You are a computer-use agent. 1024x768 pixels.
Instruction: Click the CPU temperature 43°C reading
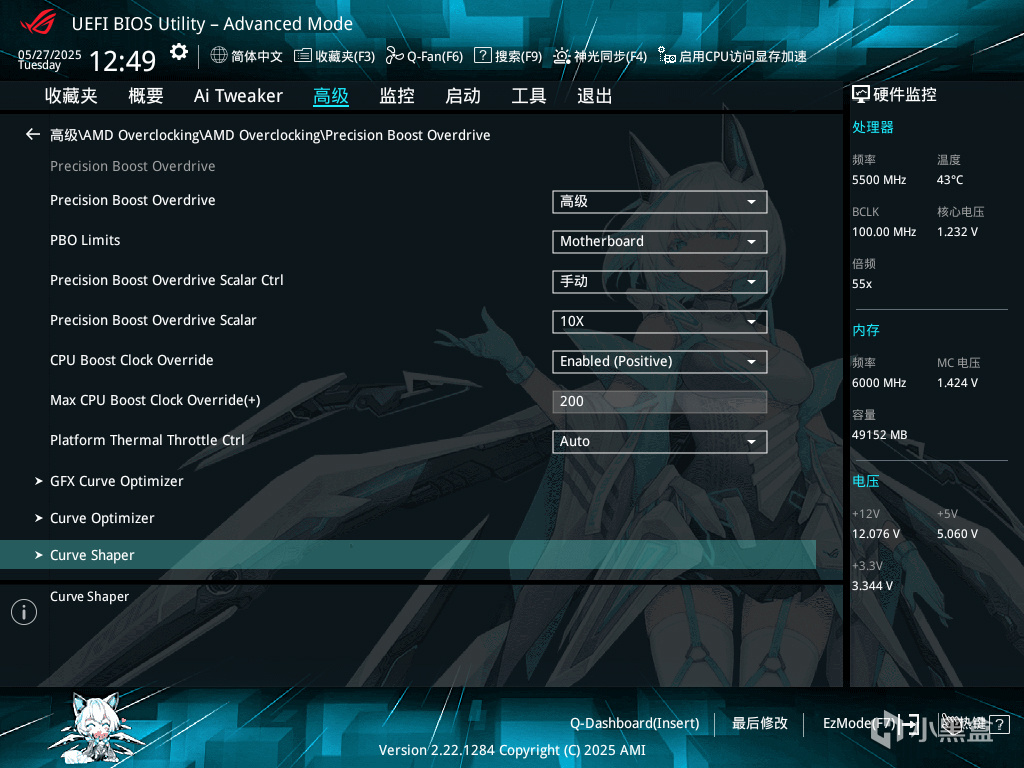tap(950, 180)
